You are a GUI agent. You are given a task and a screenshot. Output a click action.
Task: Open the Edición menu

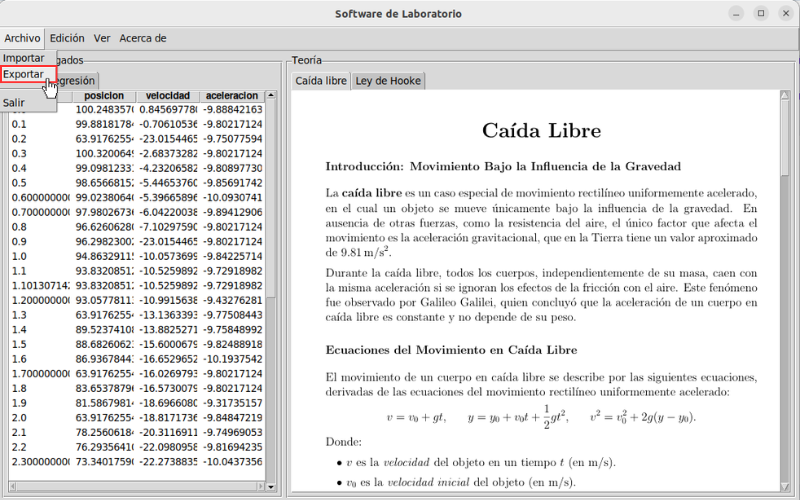[x=67, y=38]
